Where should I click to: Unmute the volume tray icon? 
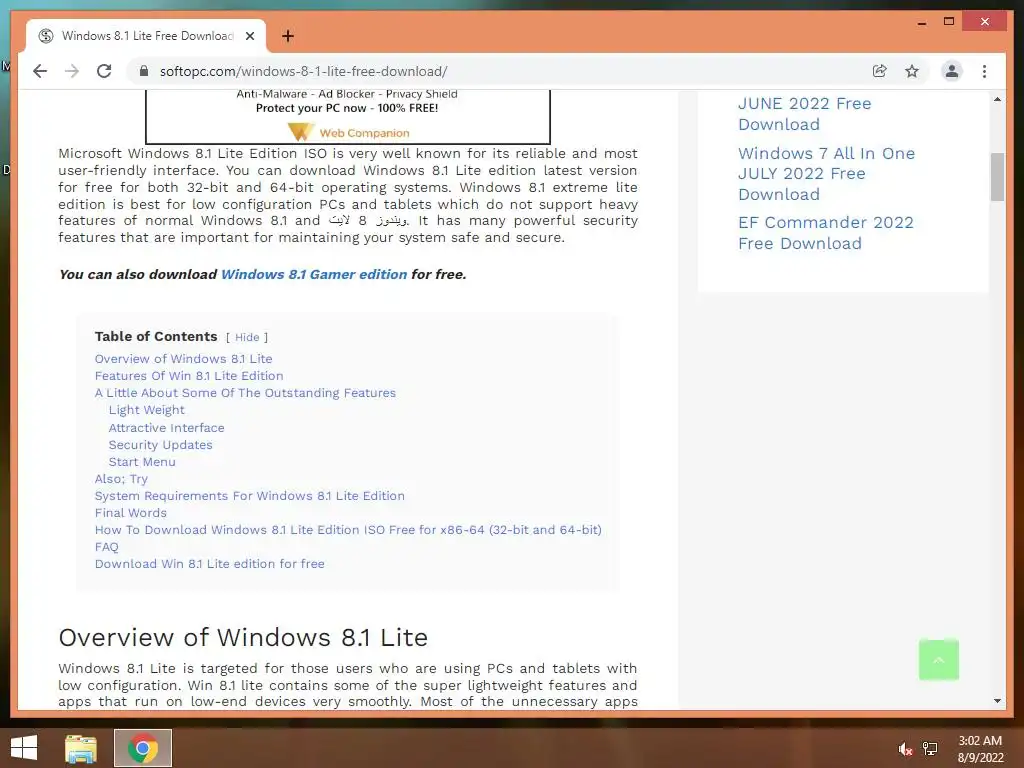905,749
